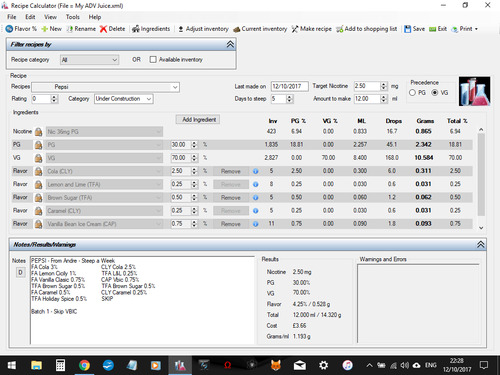Collapse the Filter recipes by panel

230,44
